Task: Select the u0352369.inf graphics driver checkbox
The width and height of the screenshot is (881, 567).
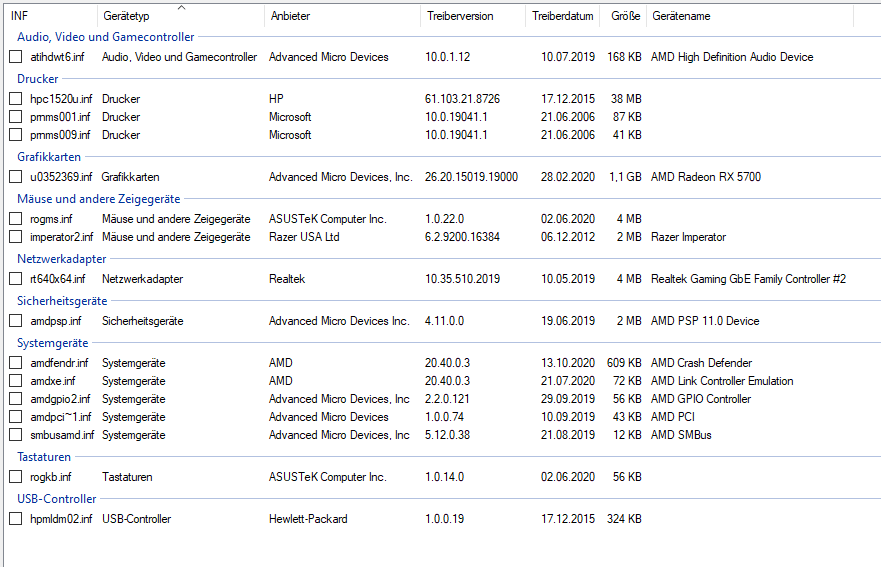Action: pos(16,177)
